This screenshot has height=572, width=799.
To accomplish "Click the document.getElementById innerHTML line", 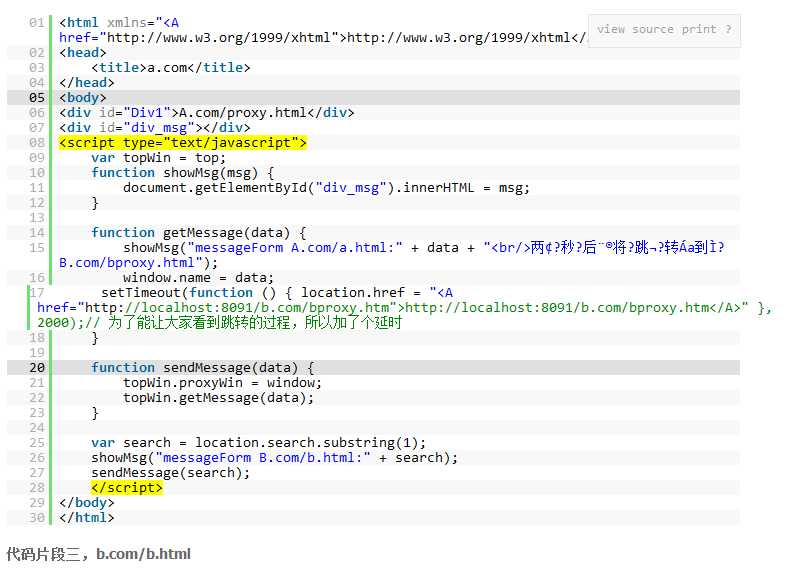I will click(x=326, y=187).
